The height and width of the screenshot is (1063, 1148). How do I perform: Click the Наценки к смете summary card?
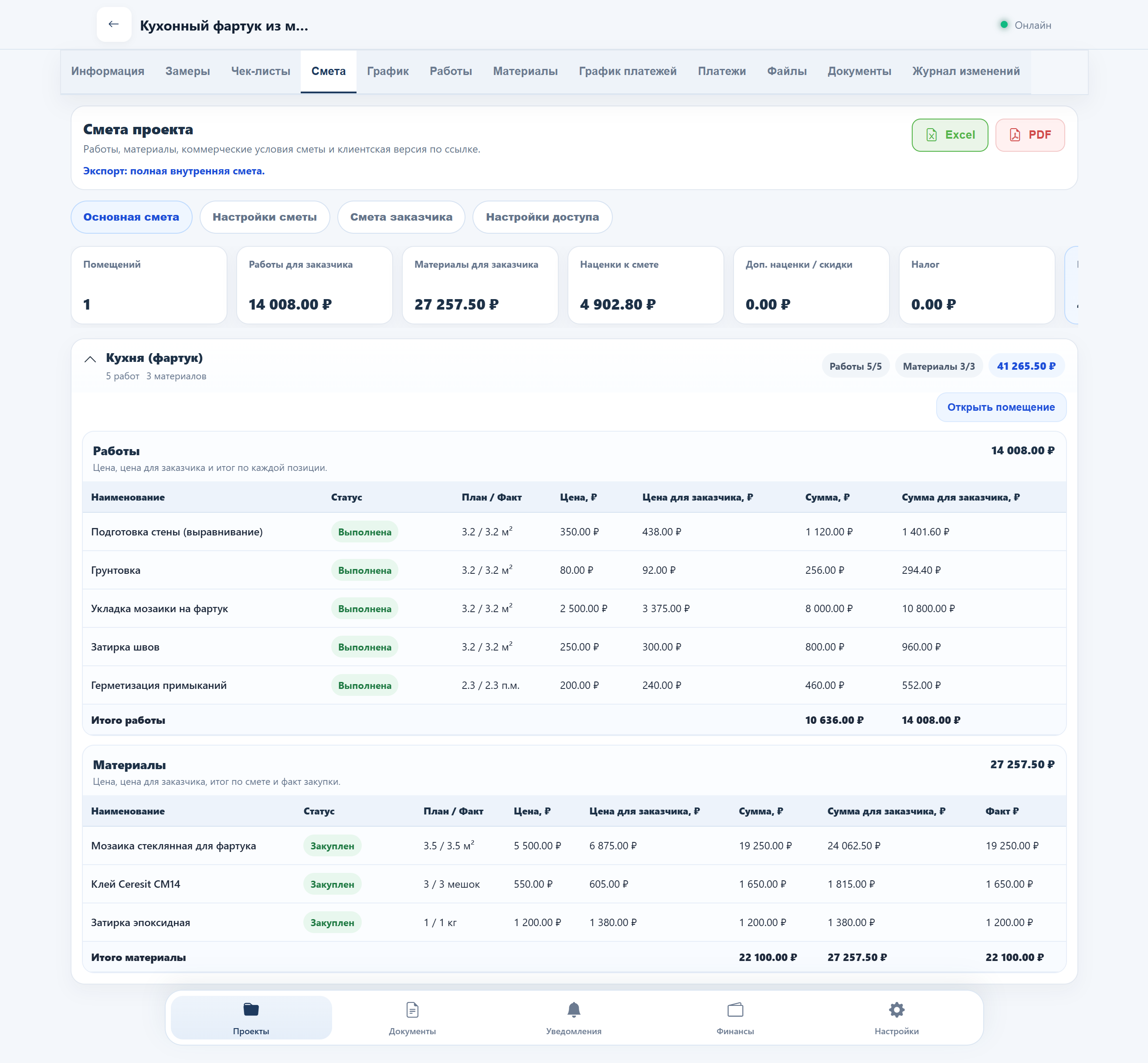(645, 285)
